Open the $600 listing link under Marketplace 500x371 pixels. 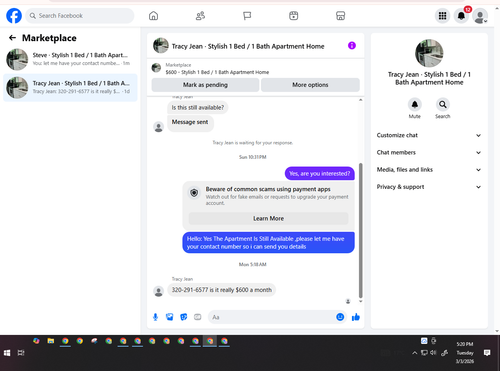click(x=217, y=72)
